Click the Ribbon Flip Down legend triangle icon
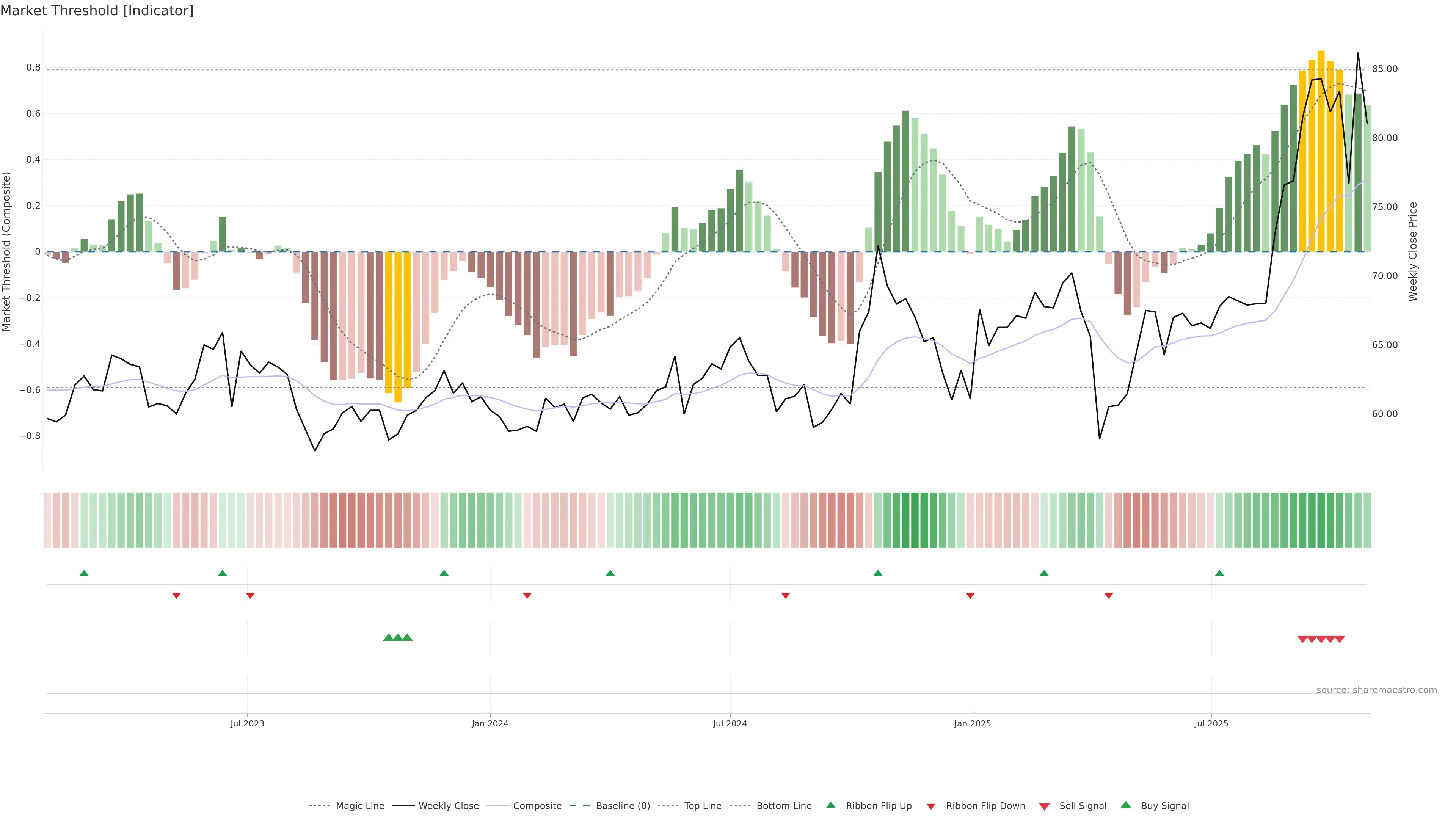The width and height of the screenshot is (1456, 819). 931,806
